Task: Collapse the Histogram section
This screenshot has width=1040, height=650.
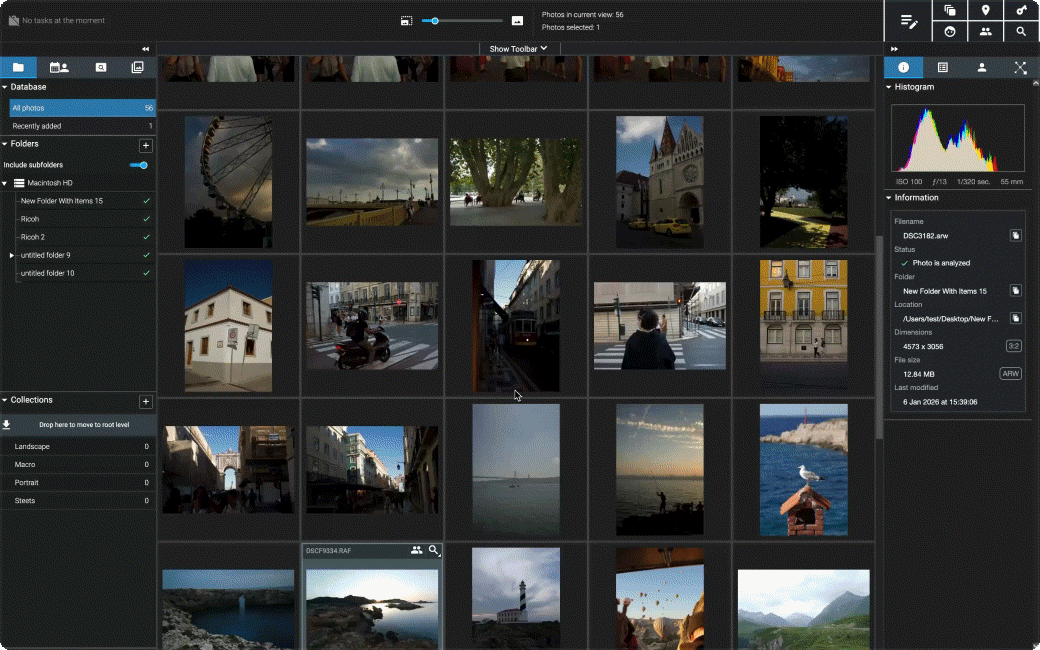Action: [887, 87]
